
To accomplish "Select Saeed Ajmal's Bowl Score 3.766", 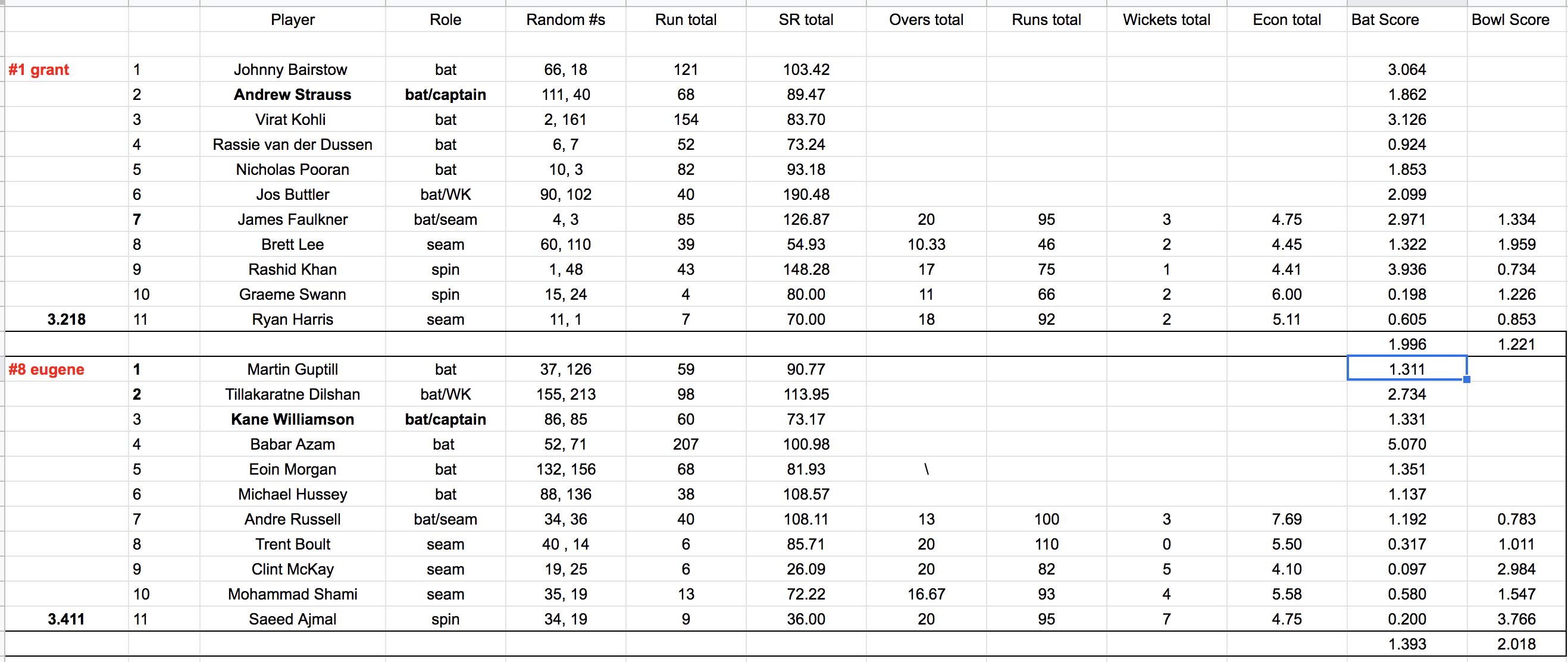I will tap(1516, 619).
